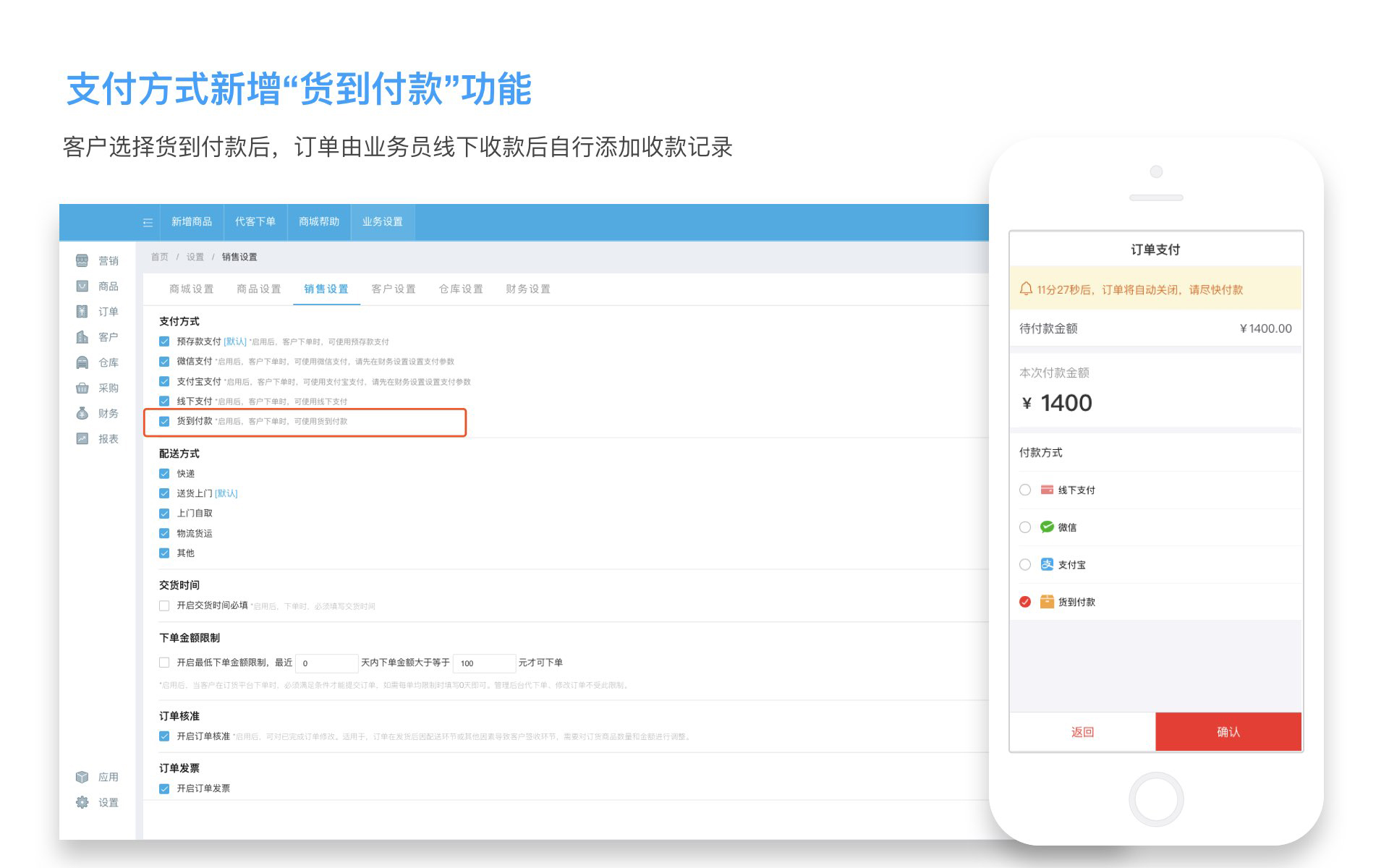The height and width of the screenshot is (868, 1389).
Task: Switch to the 财务设置 tab
Action: [x=527, y=289]
